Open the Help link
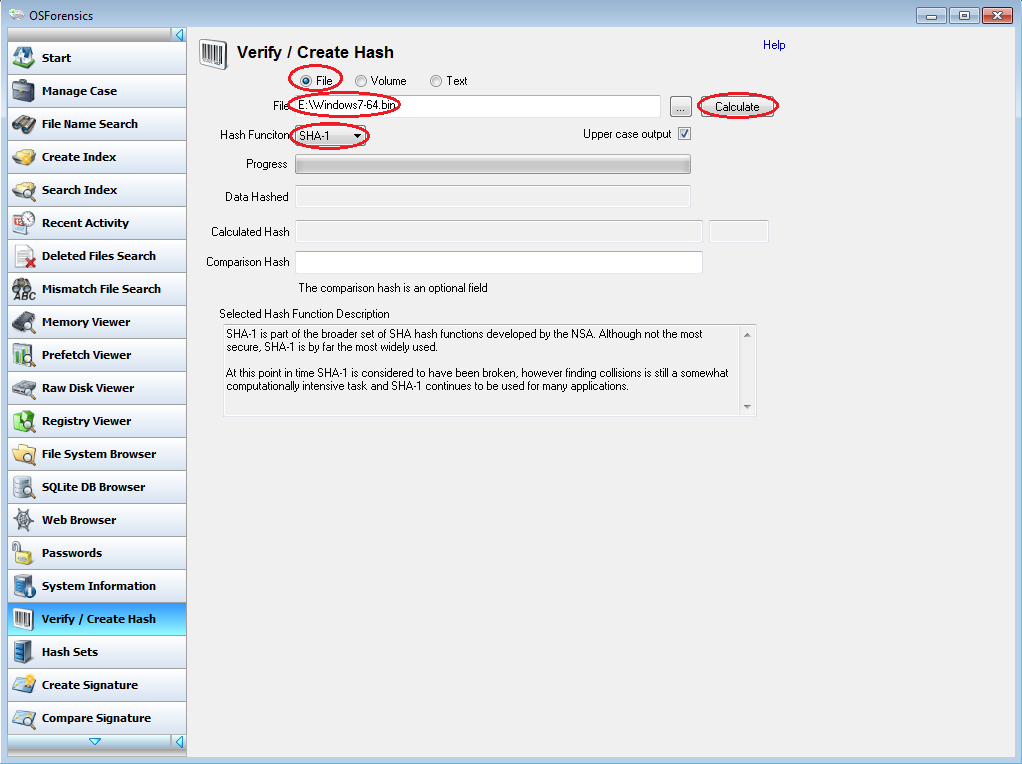Screen dimensions: 1022x764 click(x=774, y=45)
